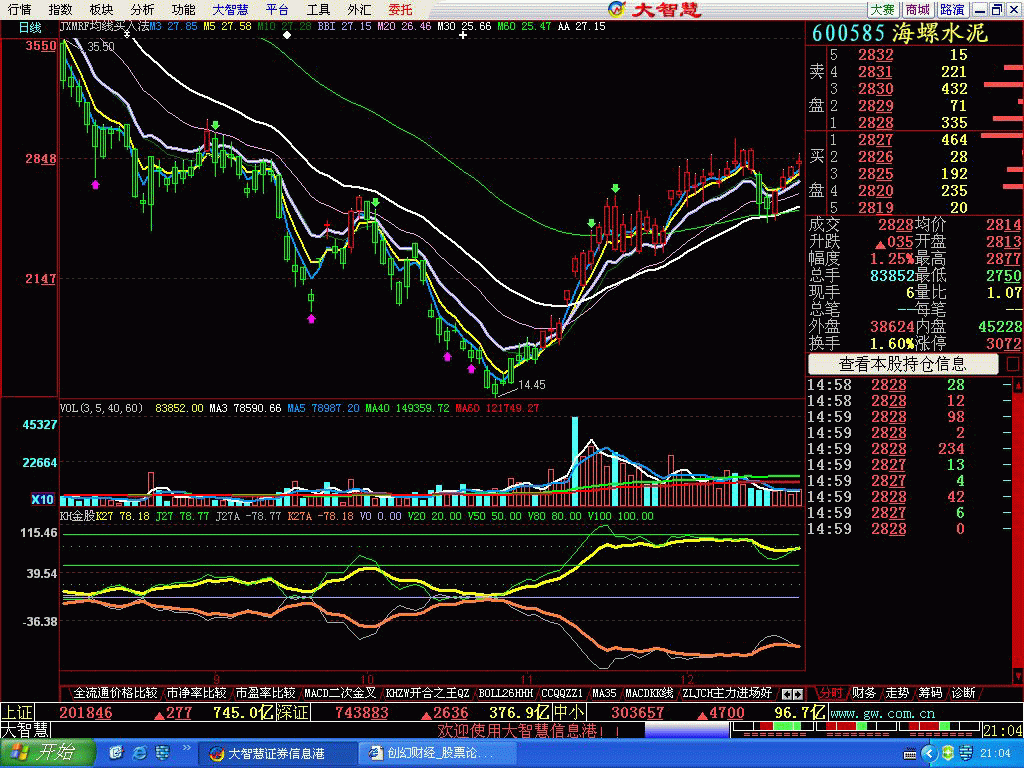Select the 市净率比较 indicator tab
1024x768 pixels.
click(196, 692)
